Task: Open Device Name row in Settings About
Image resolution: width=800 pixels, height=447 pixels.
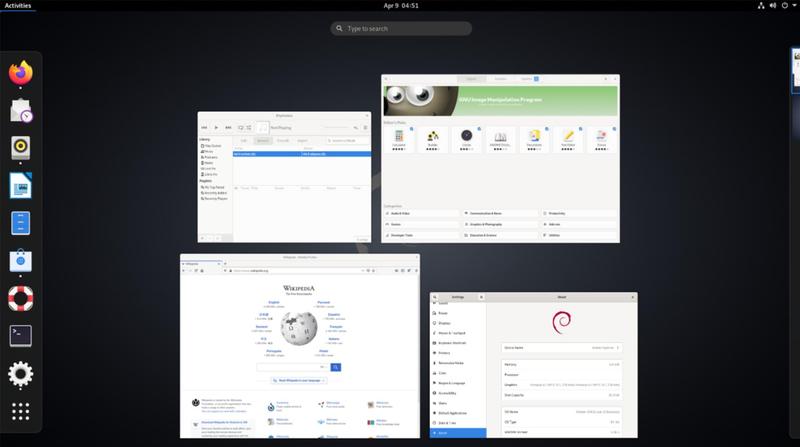Action: 562,347
